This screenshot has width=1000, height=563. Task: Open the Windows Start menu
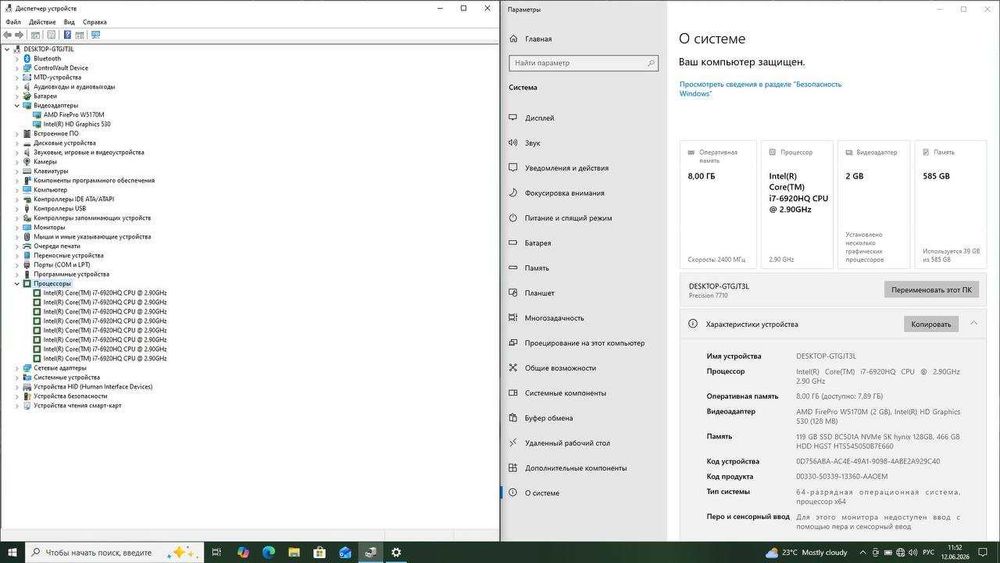click(12, 552)
